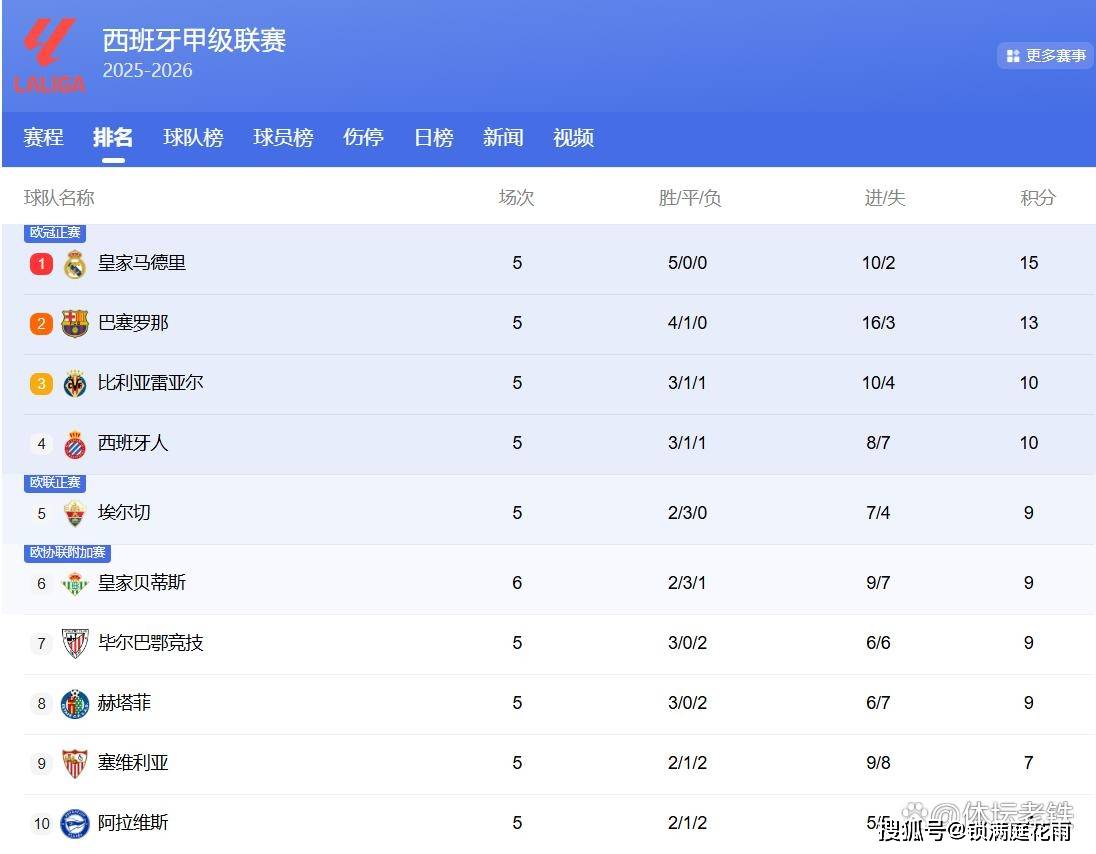Click the Elche club crest

pos(75,514)
